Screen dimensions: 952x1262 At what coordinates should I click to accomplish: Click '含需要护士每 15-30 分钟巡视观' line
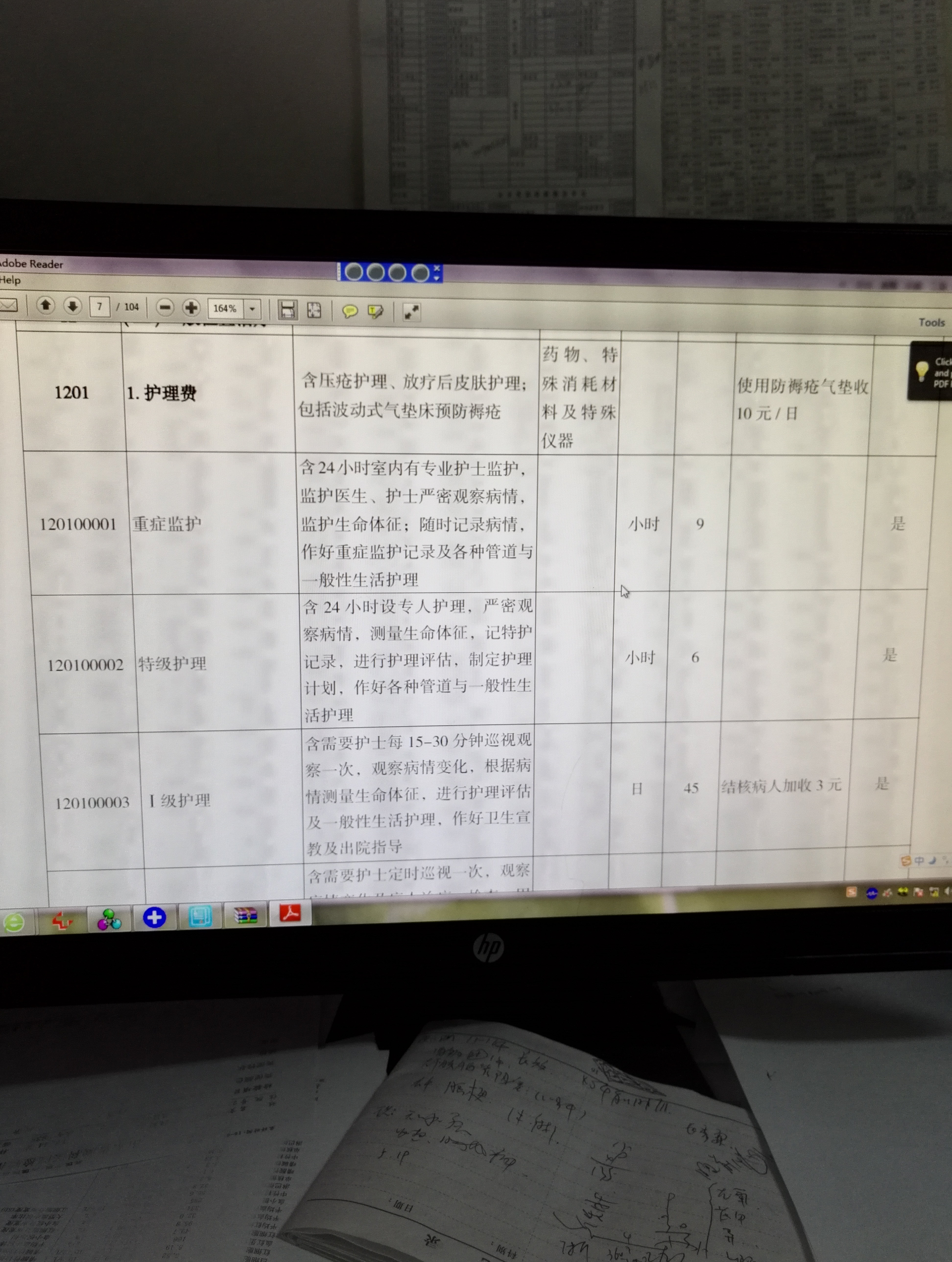click(418, 741)
